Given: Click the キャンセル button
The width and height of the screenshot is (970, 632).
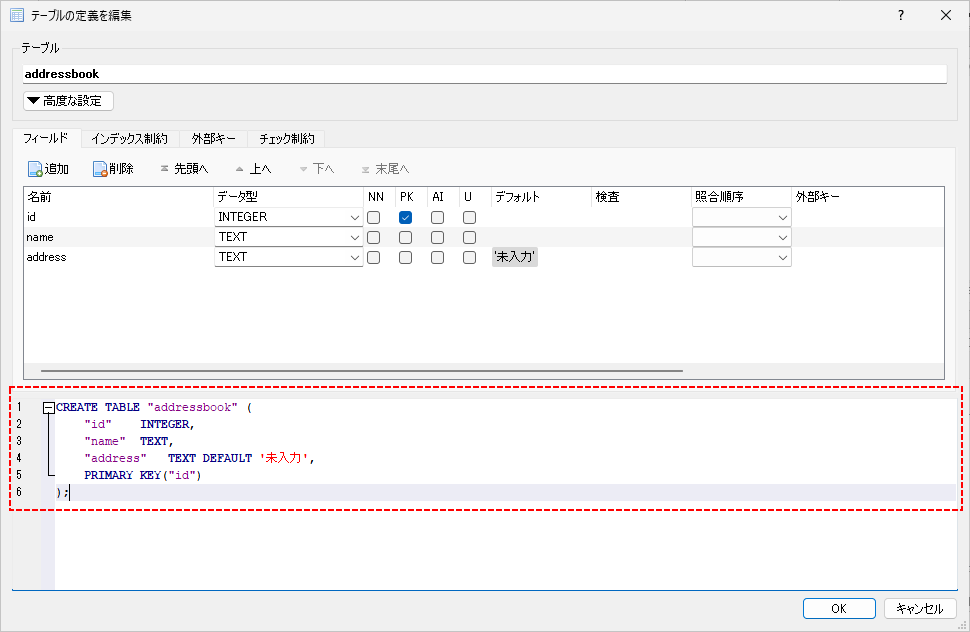Looking at the screenshot, I should 919,608.
